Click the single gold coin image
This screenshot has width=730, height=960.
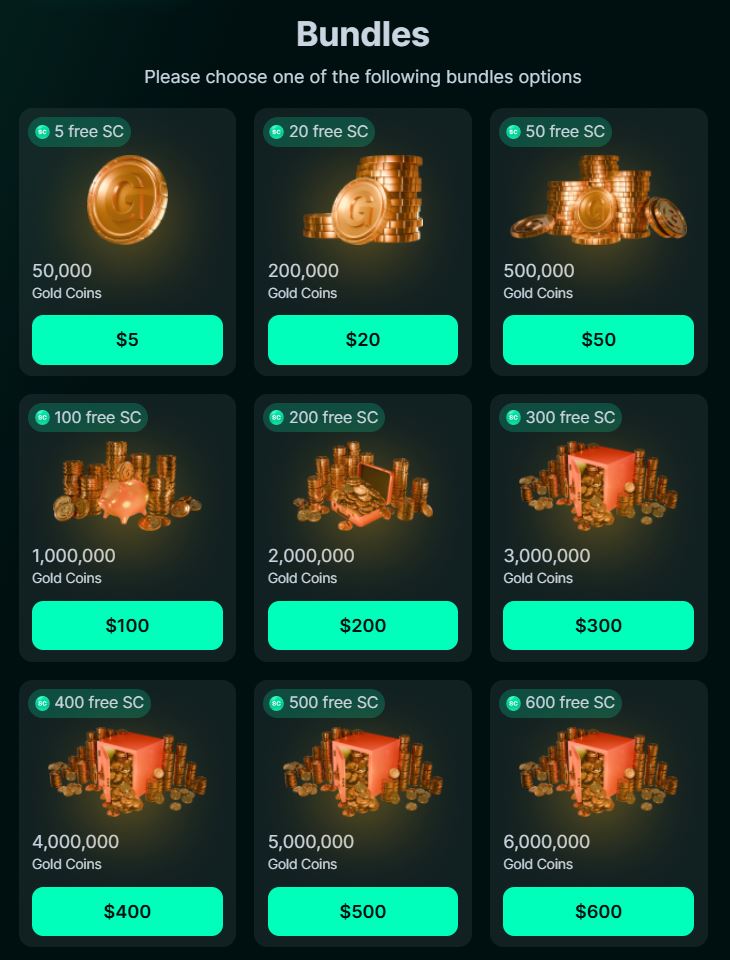[127, 200]
